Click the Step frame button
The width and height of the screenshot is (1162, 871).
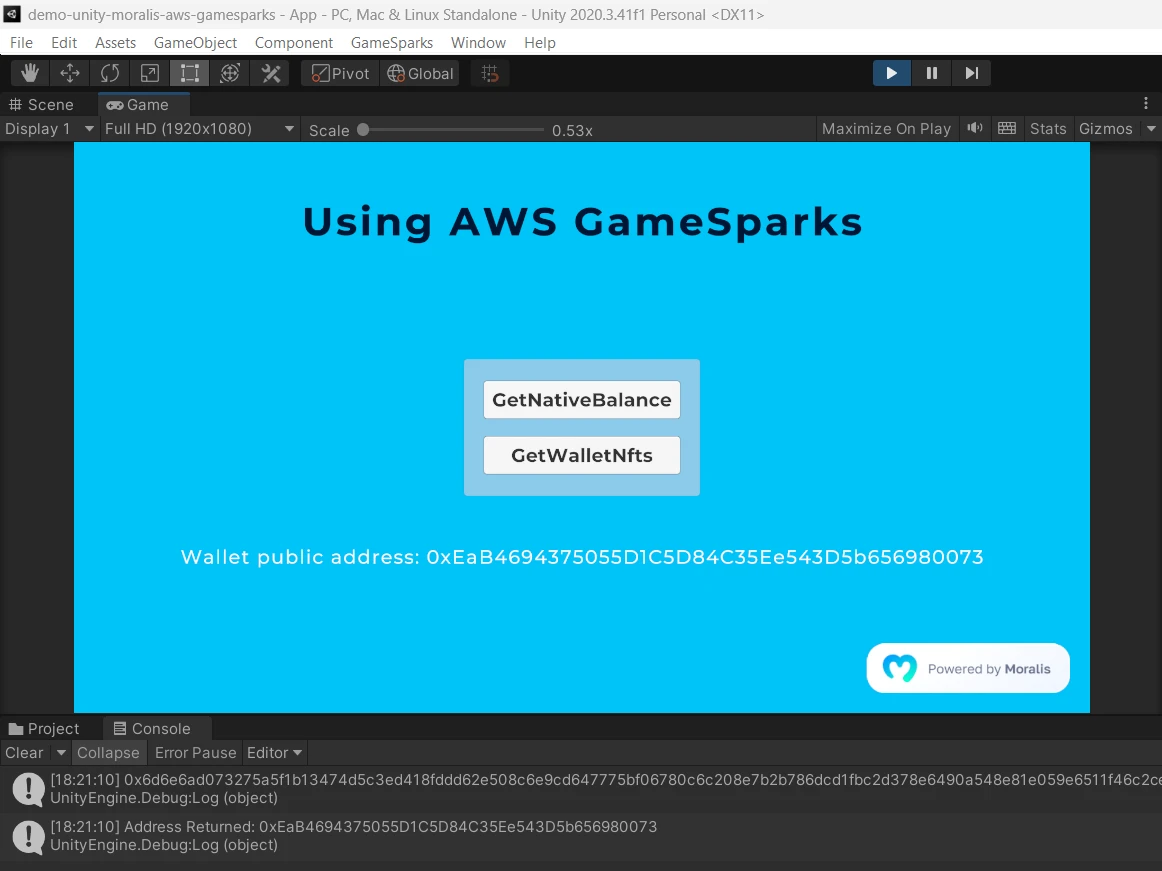971,73
